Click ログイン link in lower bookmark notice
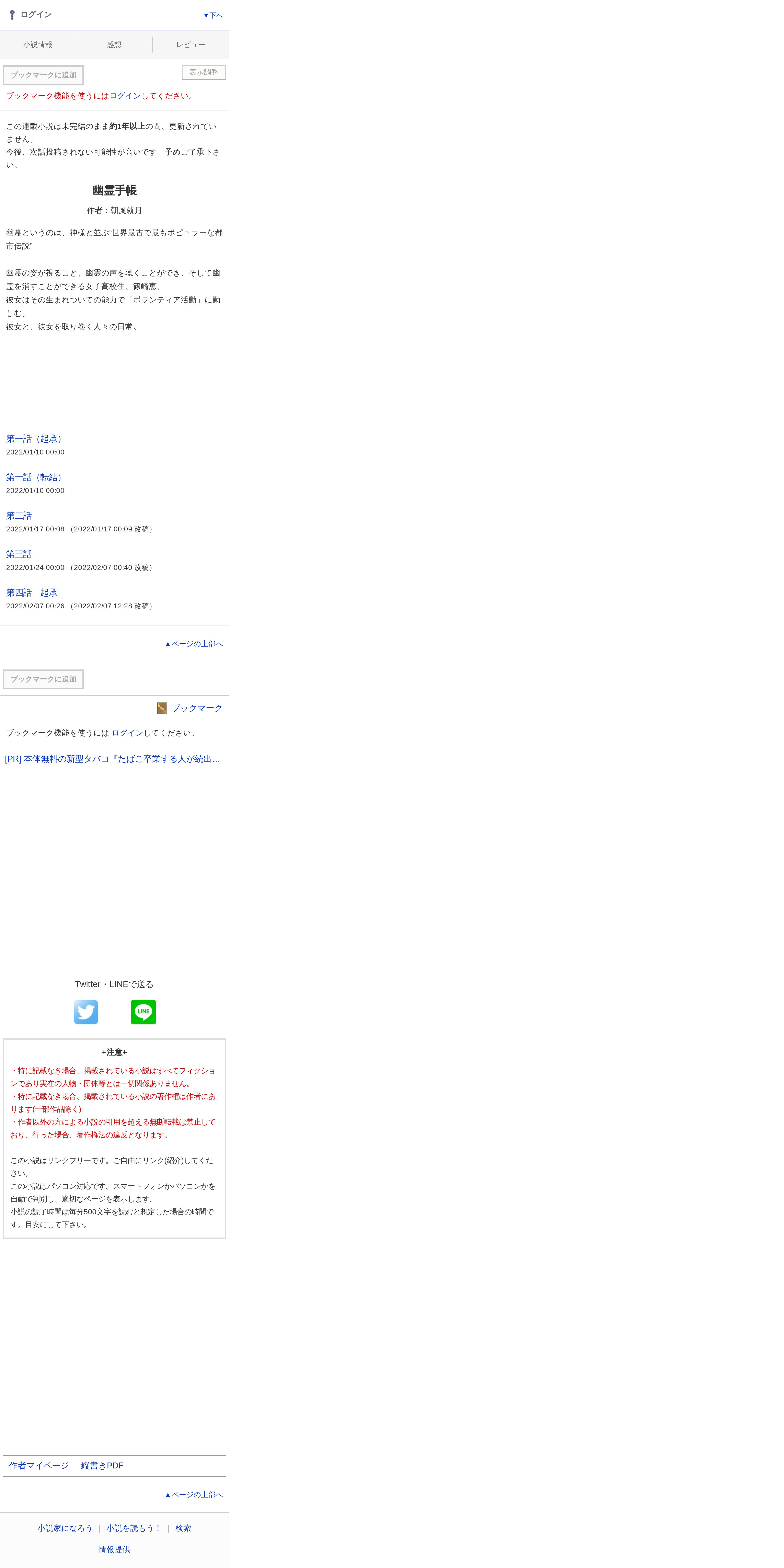Image resolution: width=784 pixels, height=1568 pixels. point(128,733)
